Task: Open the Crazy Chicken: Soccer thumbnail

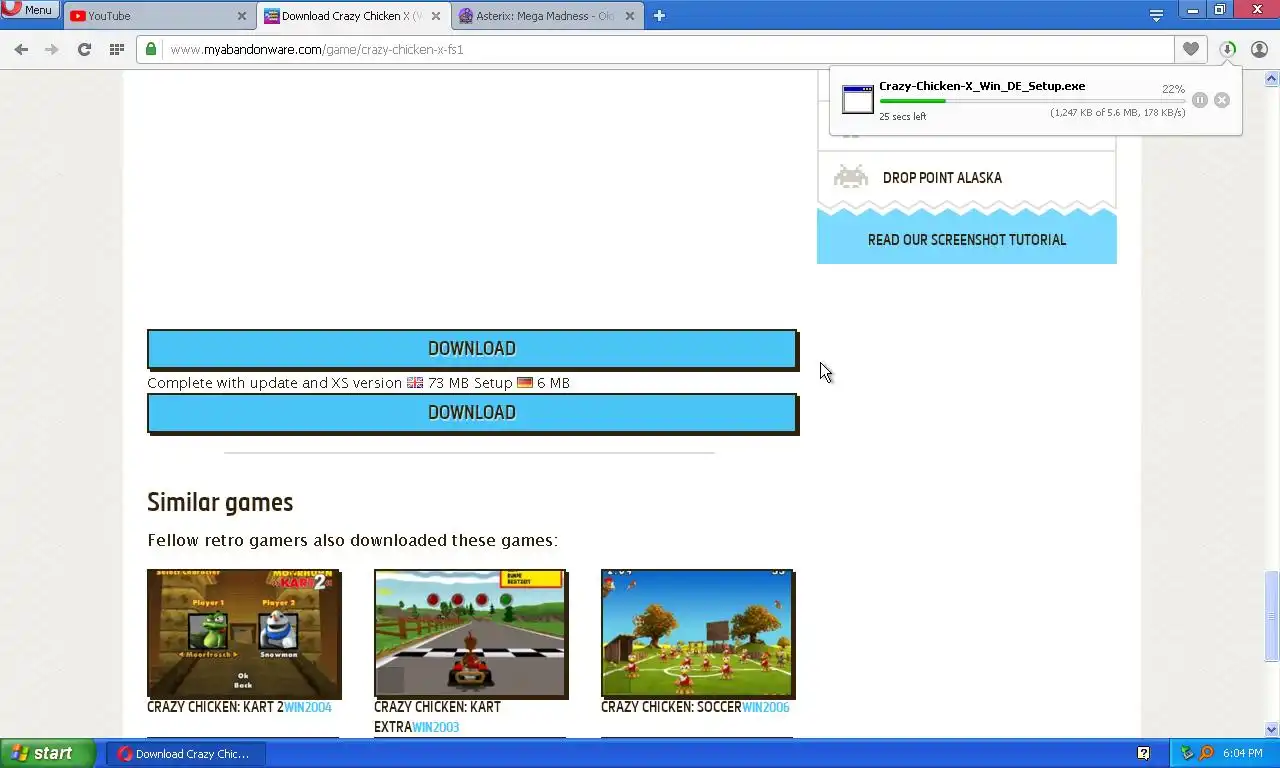Action: pyautogui.click(x=698, y=633)
